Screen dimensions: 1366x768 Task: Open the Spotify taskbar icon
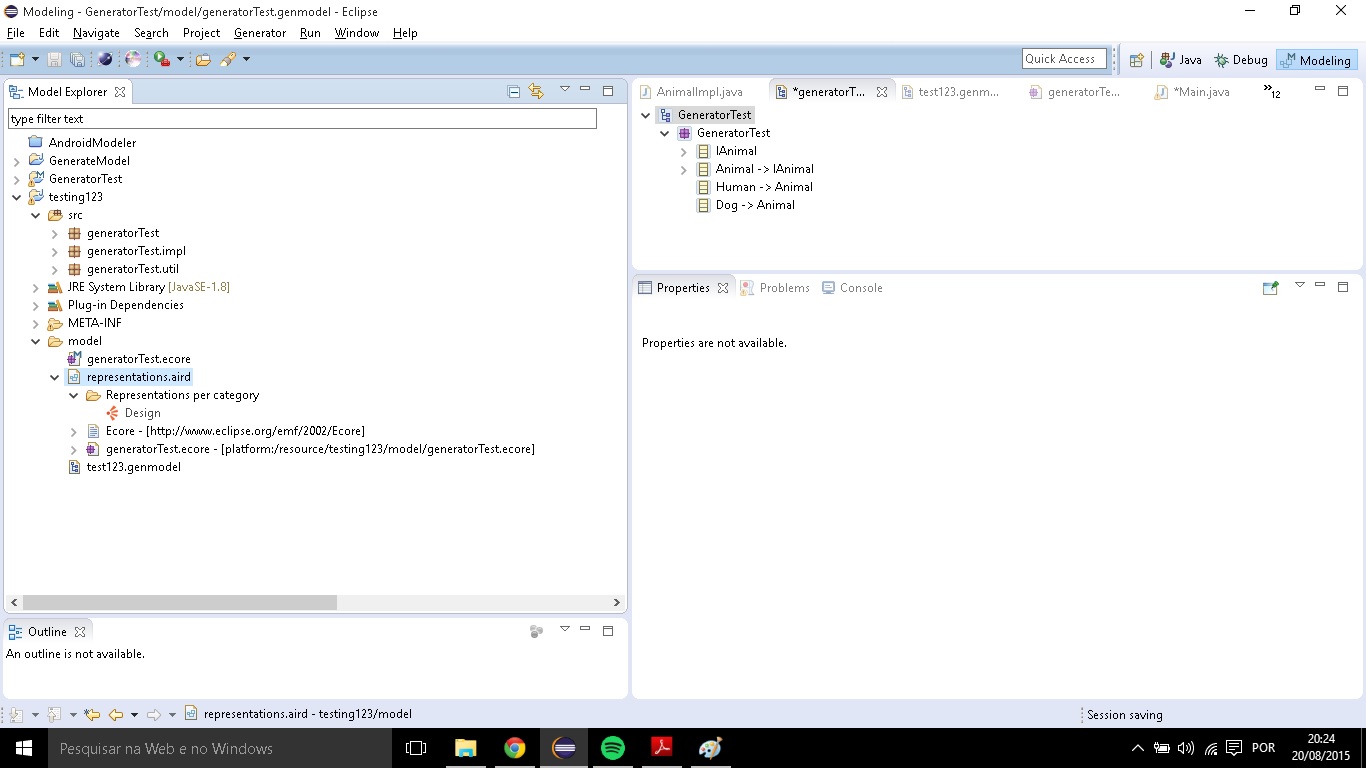(x=613, y=748)
